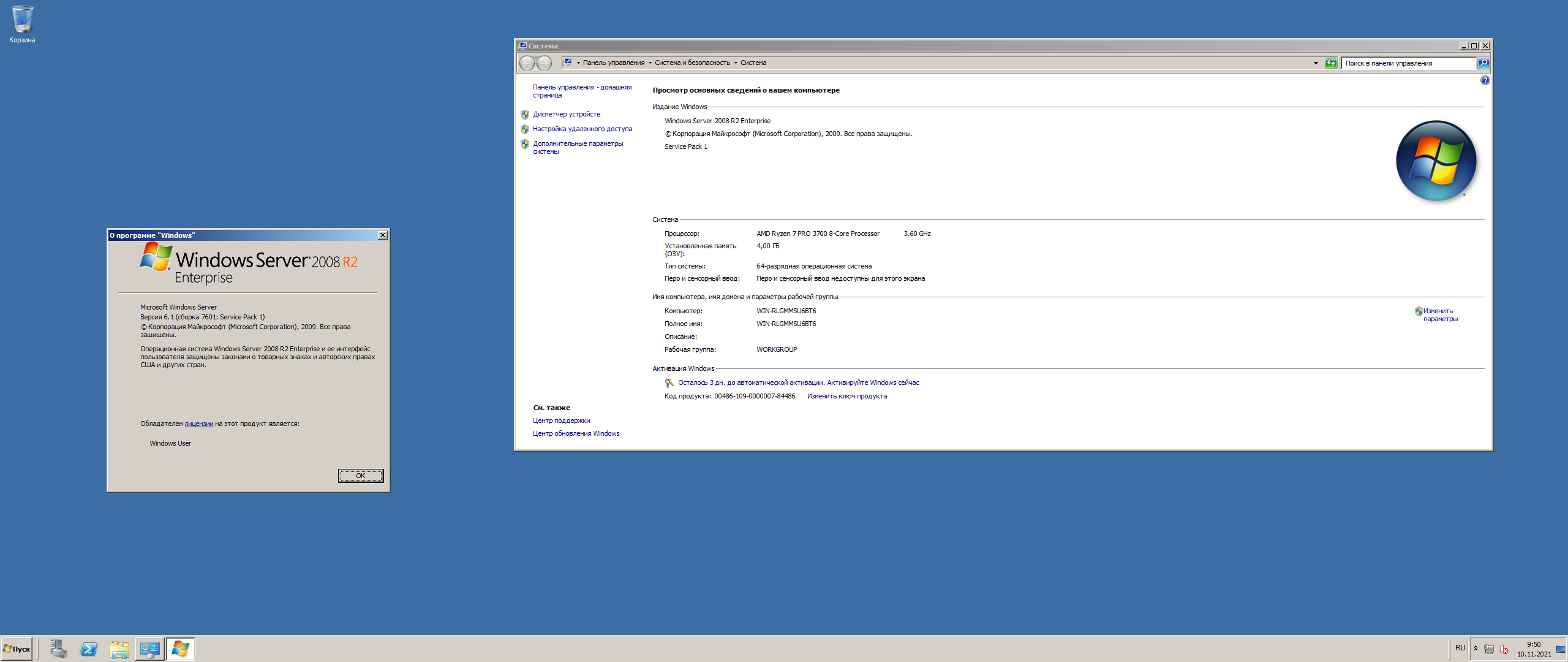Launch PowerShell from the taskbar

(89, 649)
